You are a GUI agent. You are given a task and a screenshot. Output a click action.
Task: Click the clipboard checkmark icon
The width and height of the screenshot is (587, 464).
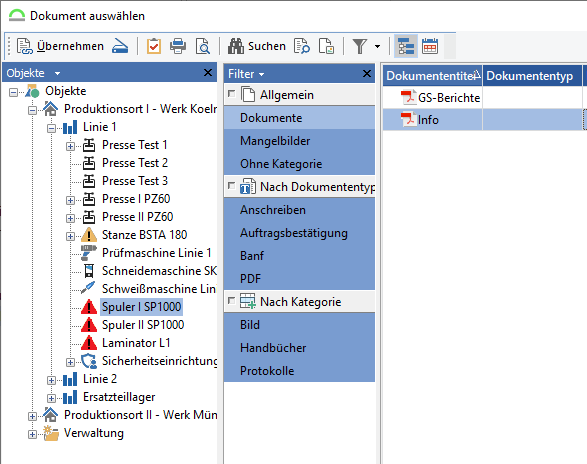(x=153, y=46)
